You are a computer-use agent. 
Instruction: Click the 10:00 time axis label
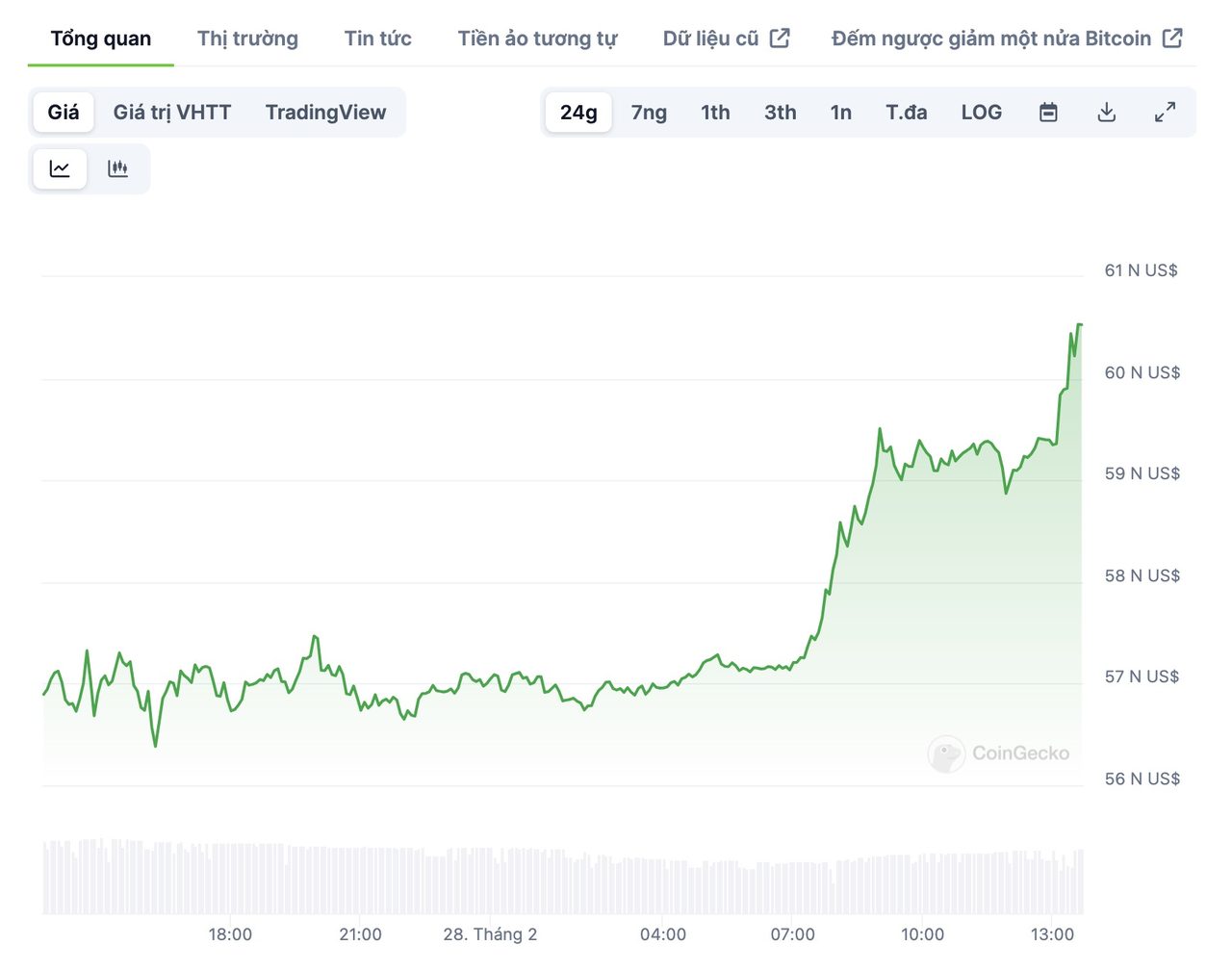[x=922, y=934]
